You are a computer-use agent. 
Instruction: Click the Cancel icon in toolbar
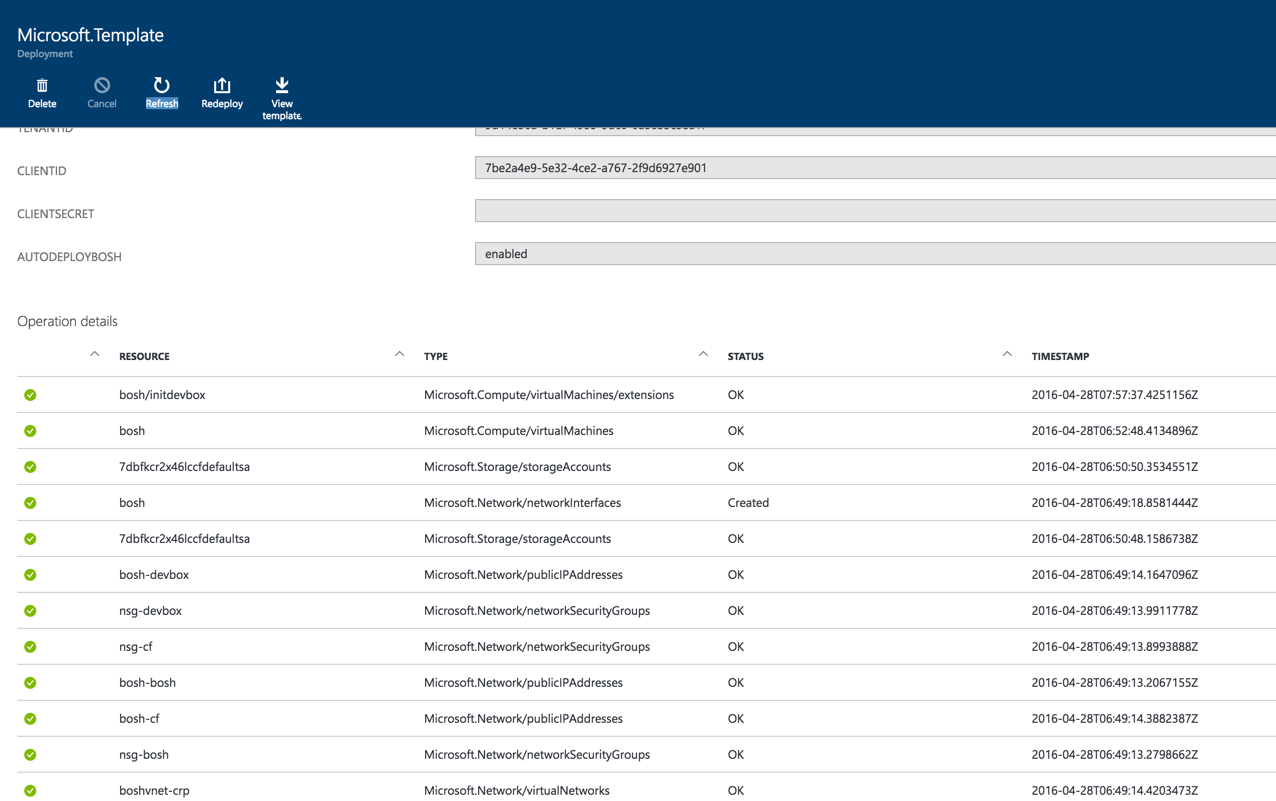[x=102, y=85]
